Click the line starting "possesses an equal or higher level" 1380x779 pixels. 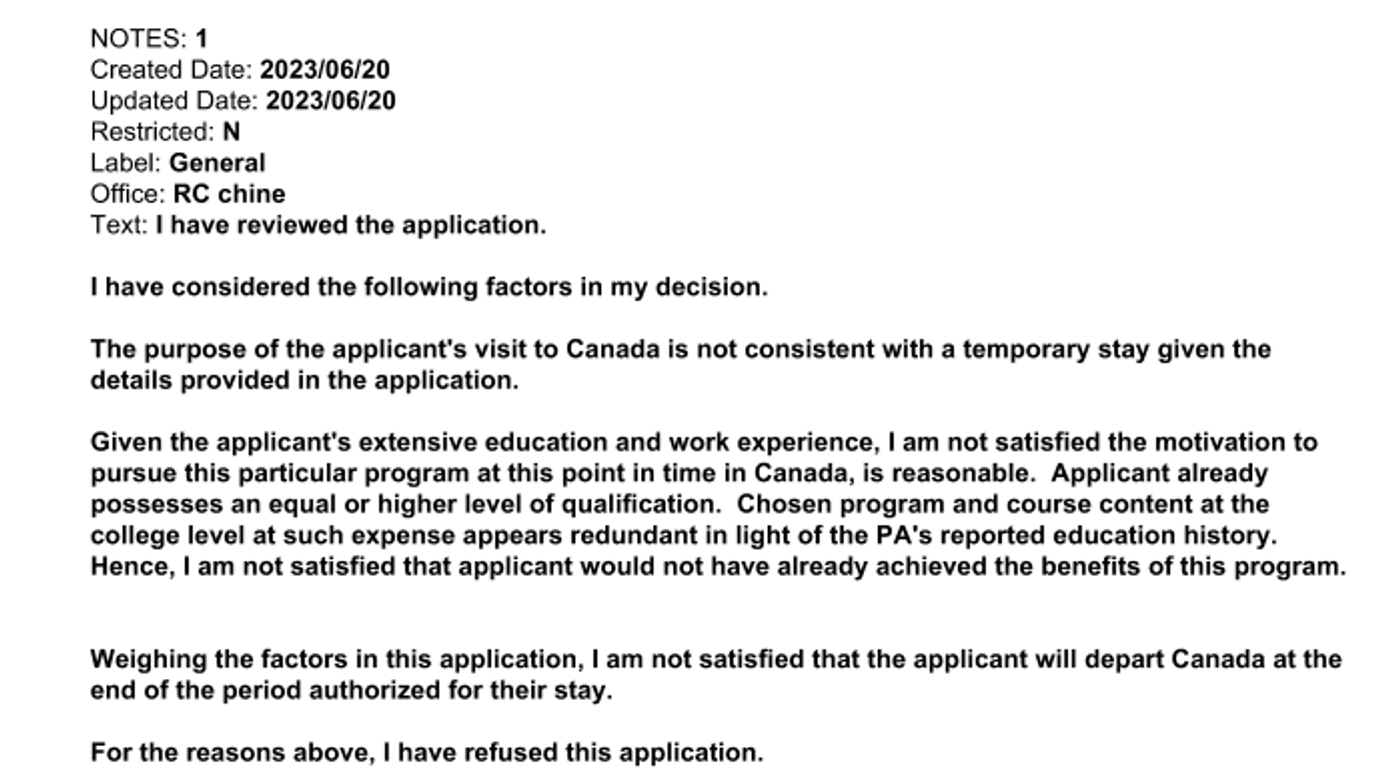coord(679,504)
